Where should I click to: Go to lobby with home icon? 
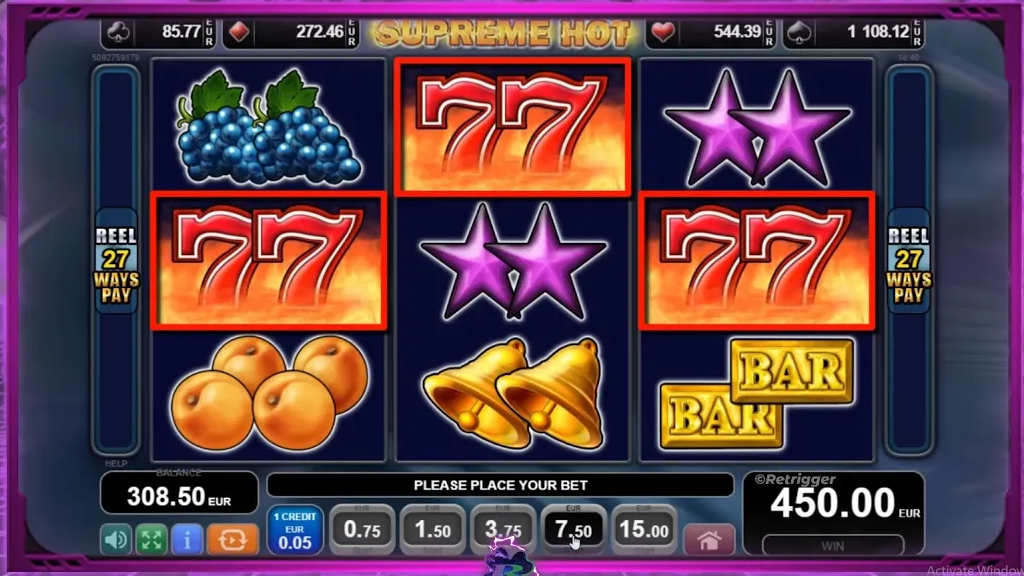709,540
